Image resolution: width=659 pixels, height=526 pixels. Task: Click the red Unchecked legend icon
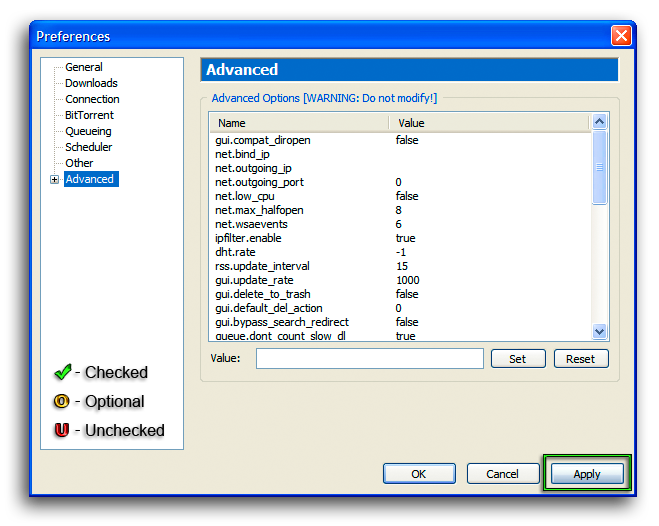(x=62, y=431)
